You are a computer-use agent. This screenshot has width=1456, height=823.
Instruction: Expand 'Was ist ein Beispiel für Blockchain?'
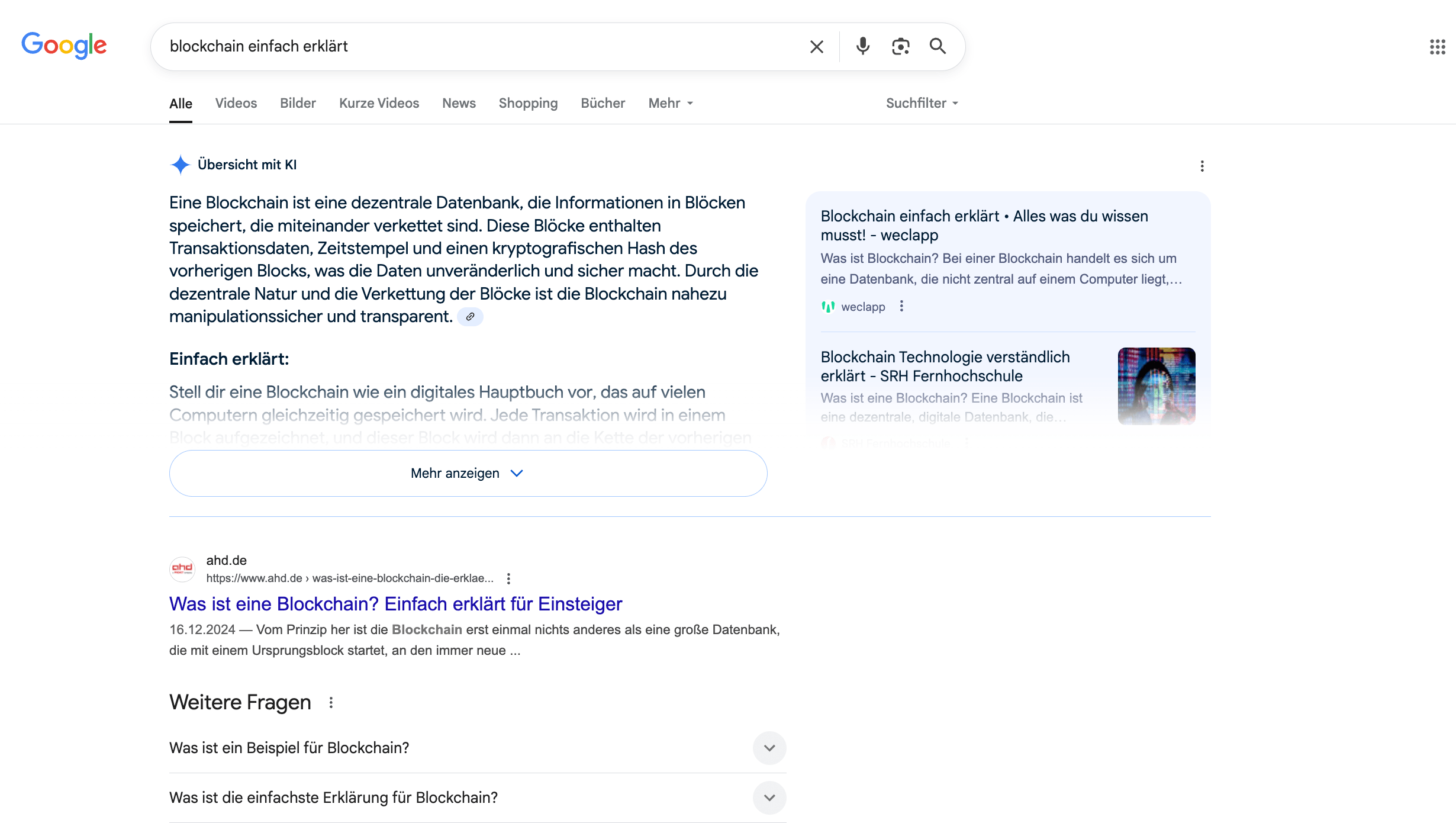click(478, 748)
